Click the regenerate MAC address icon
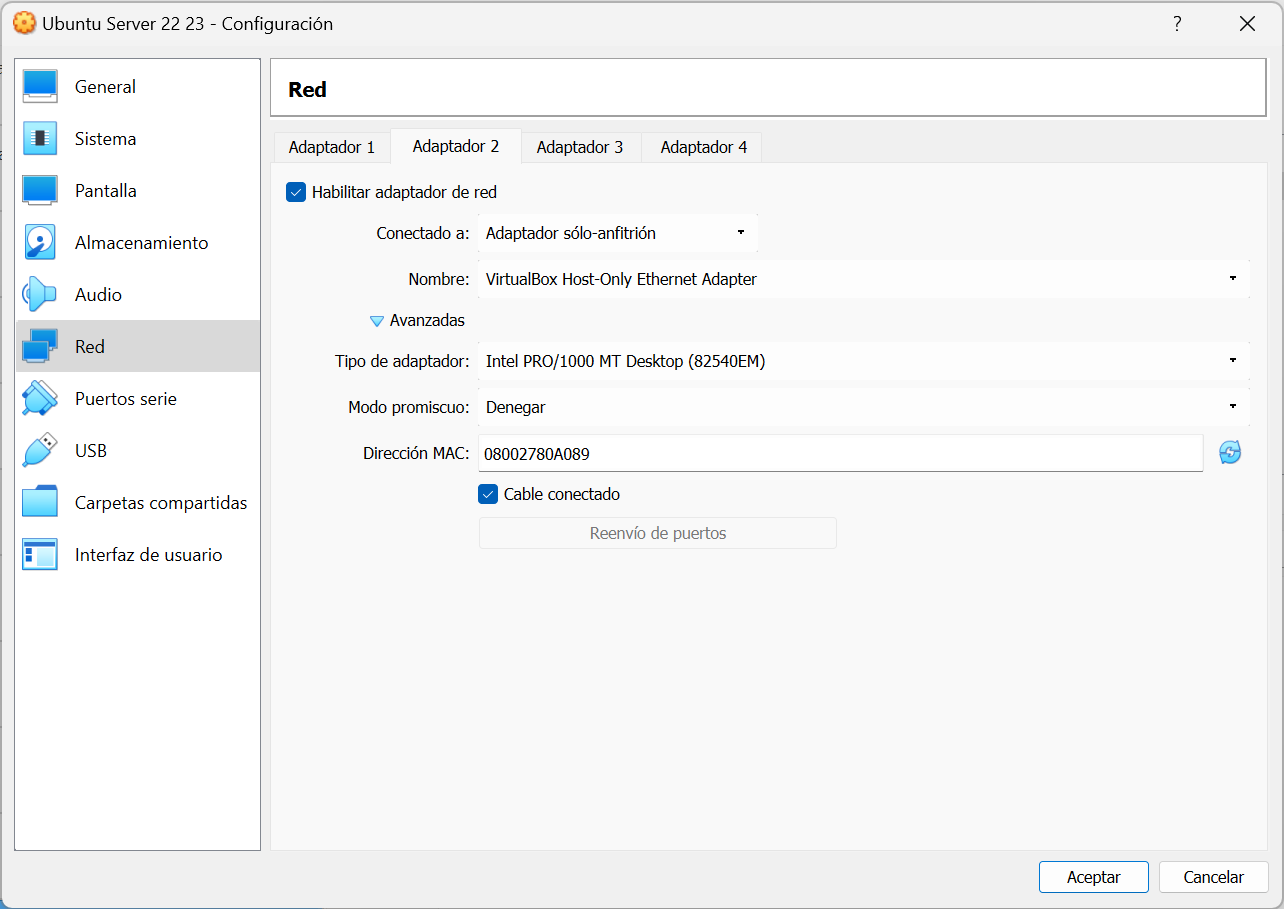The image size is (1284, 909). pos(1230,453)
